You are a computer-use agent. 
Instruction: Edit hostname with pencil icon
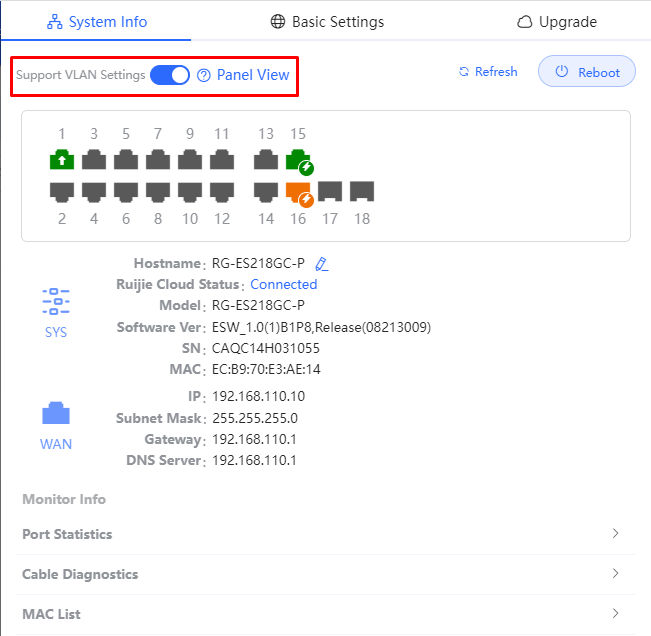[x=321, y=264]
